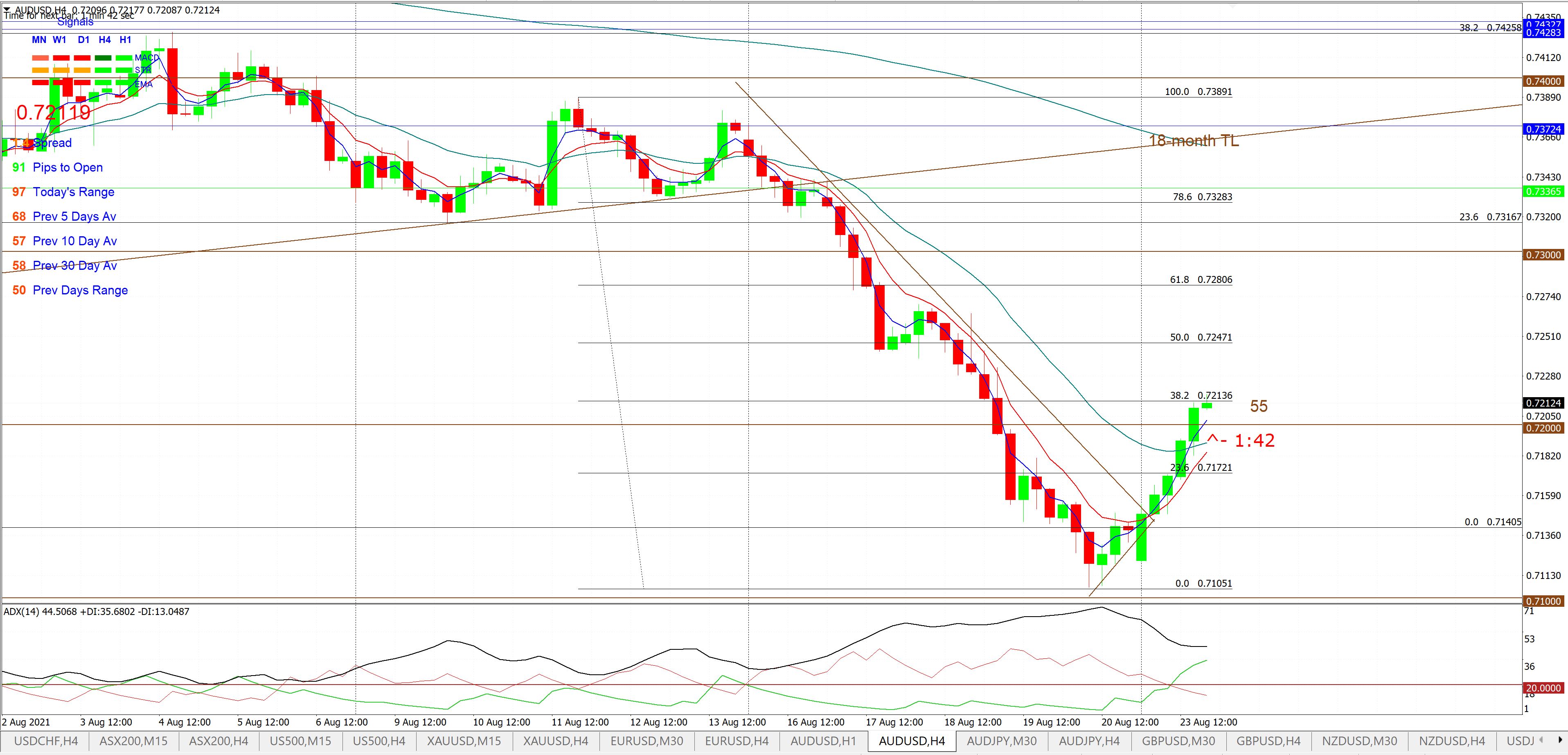Click the "23.6 0.71721" Fibonacci label

[x=1201, y=468]
